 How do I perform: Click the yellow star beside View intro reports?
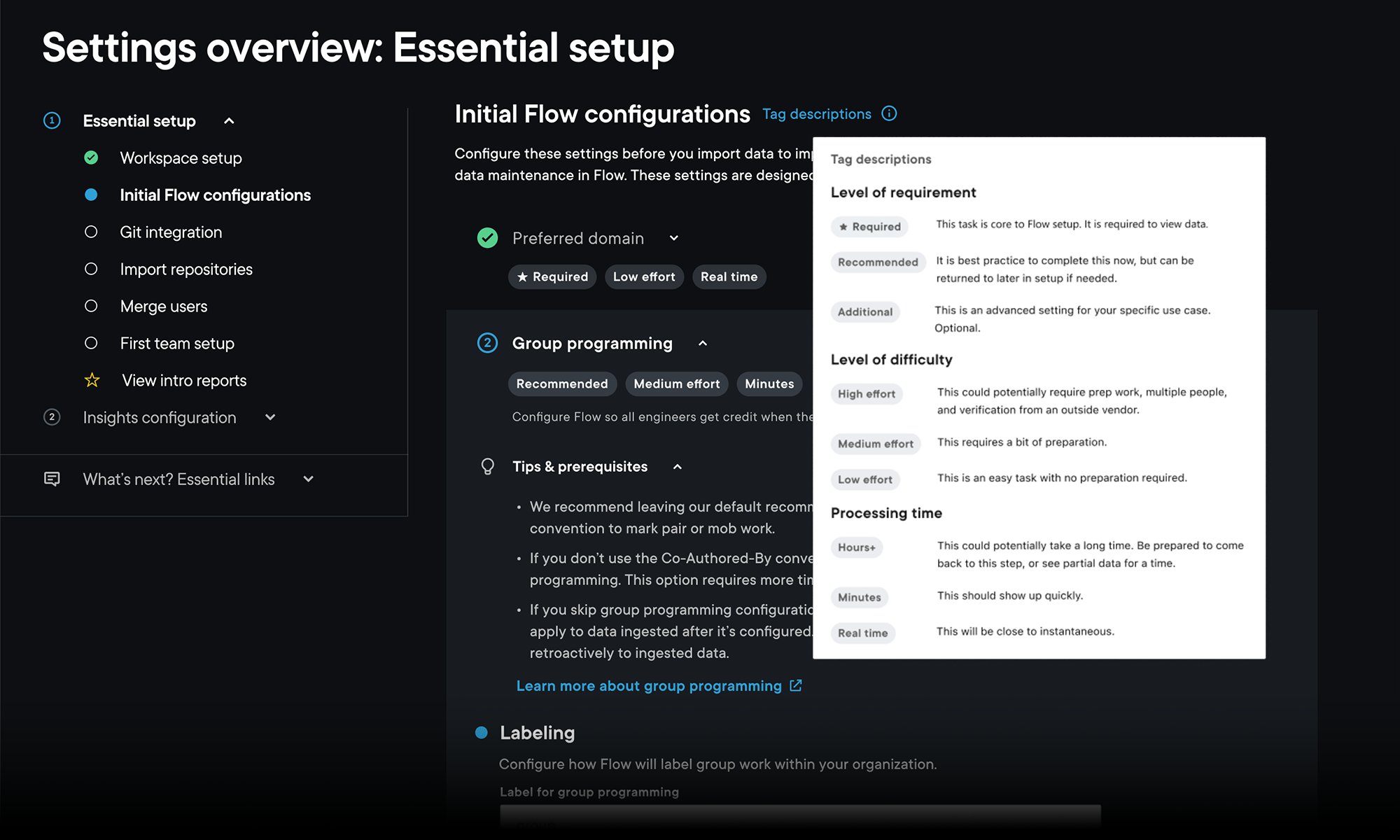pyautogui.click(x=92, y=380)
